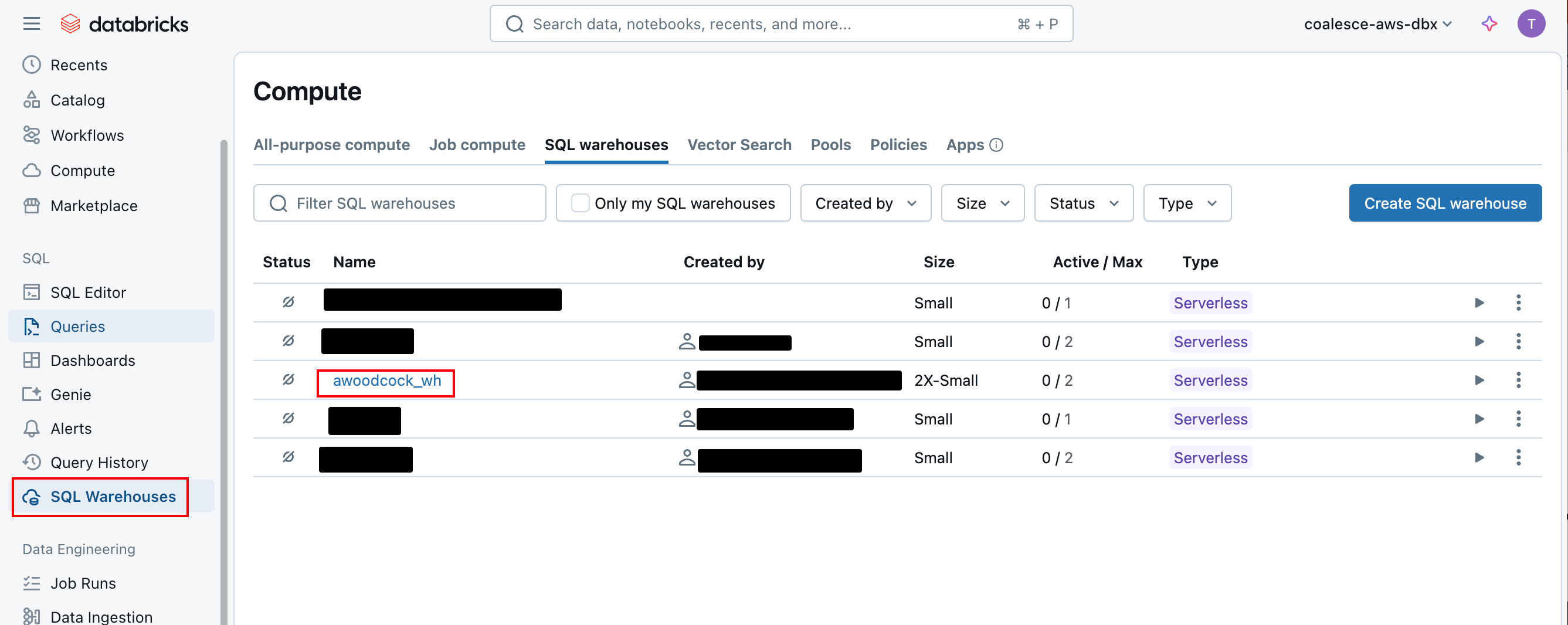Image resolution: width=1568 pixels, height=625 pixels.
Task: Focus the global search bar
Action: click(781, 23)
